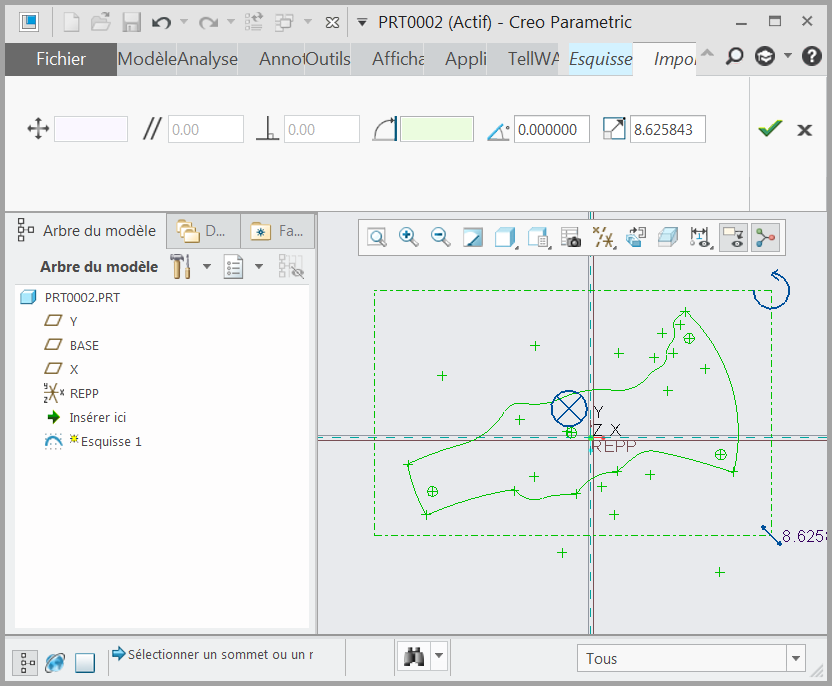Image resolution: width=832 pixels, height=686 pixels.
Task: Switch to the Esquisse ribbon tab
Action: [x=600, y=59]
